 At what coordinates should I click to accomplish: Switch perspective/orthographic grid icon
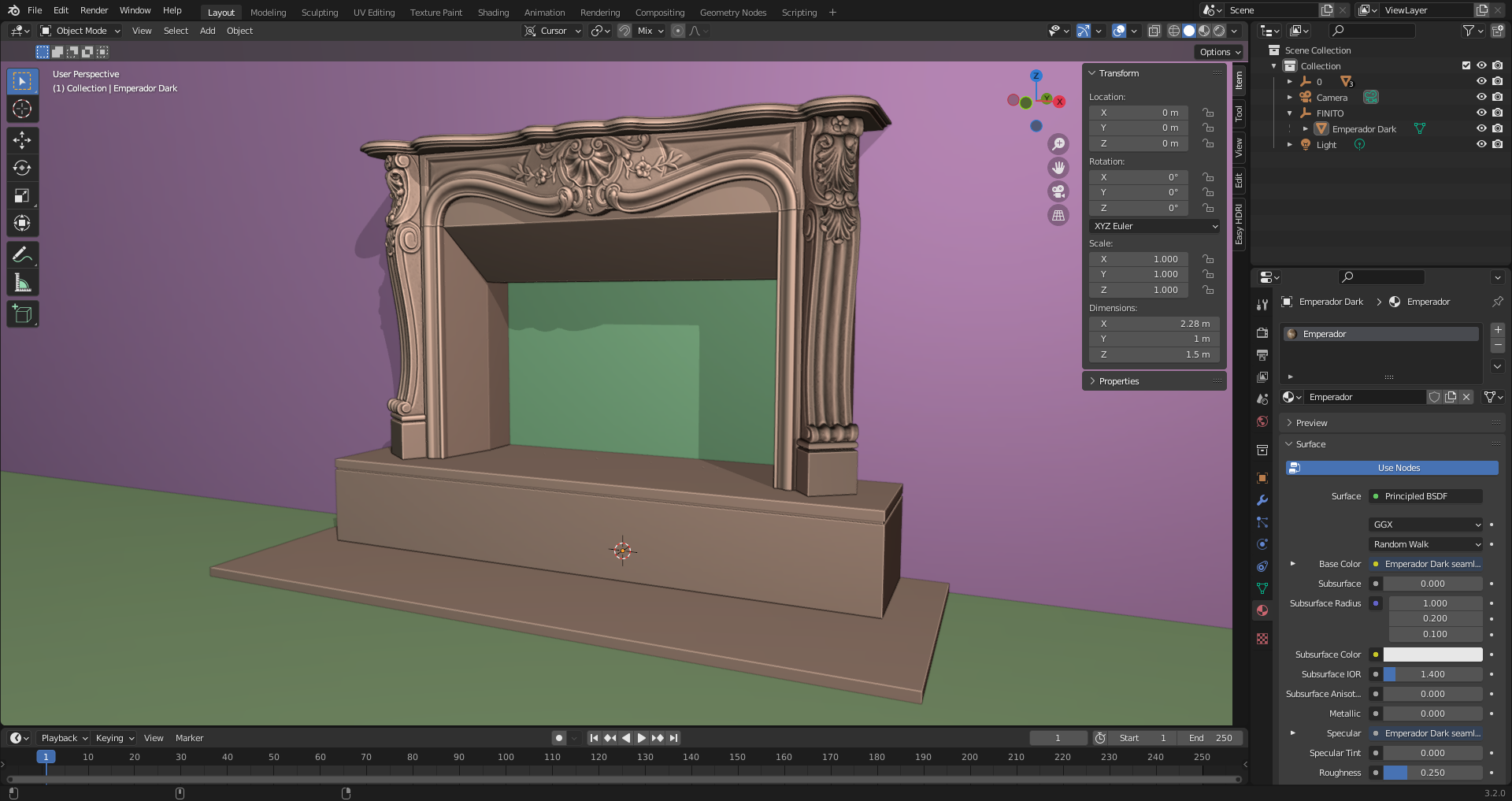click(x=1058, y=215)
